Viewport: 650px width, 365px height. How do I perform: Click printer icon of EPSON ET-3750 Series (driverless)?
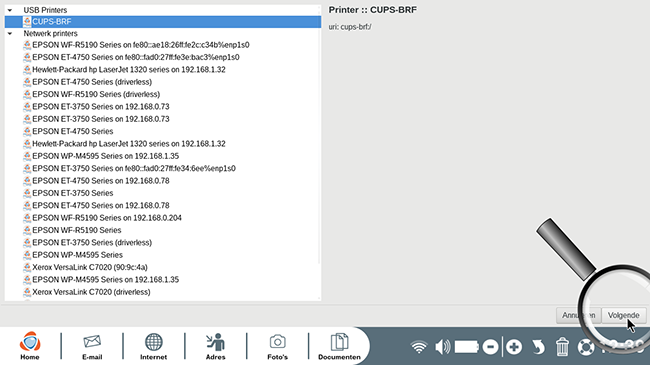click(27, 243)
